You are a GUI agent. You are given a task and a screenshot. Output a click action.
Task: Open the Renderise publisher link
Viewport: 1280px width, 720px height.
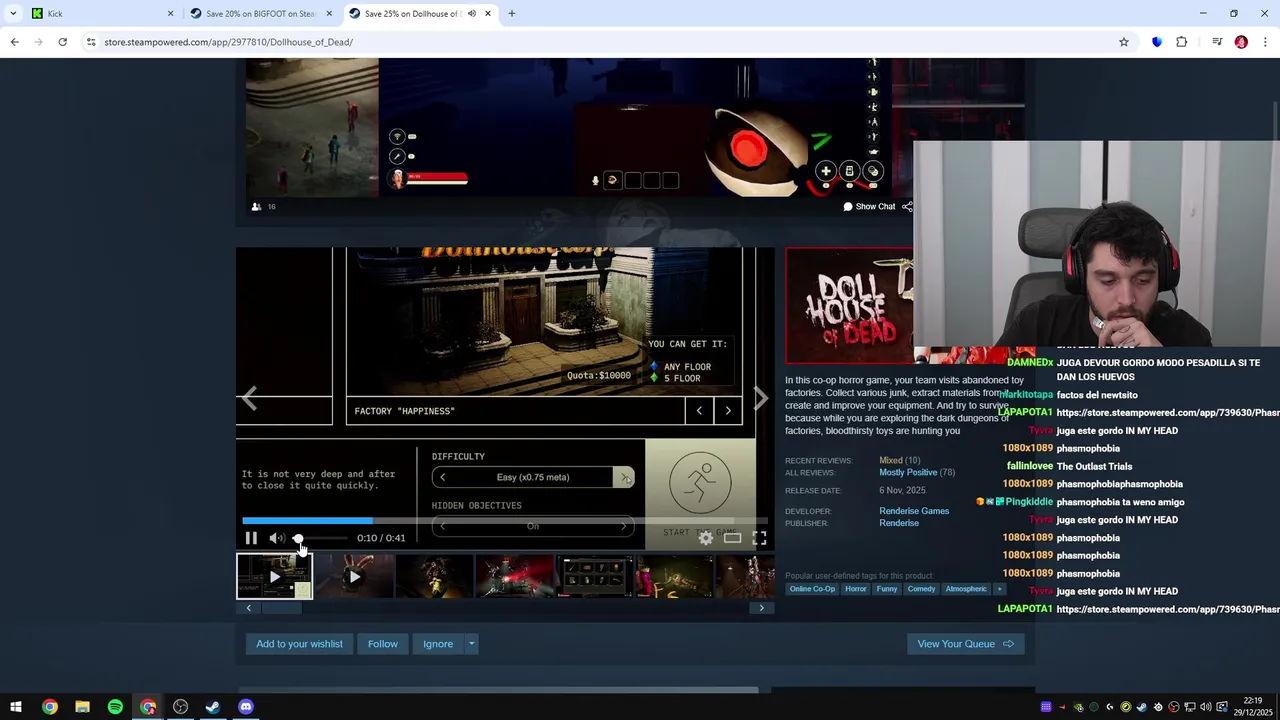tap(899, 523)
